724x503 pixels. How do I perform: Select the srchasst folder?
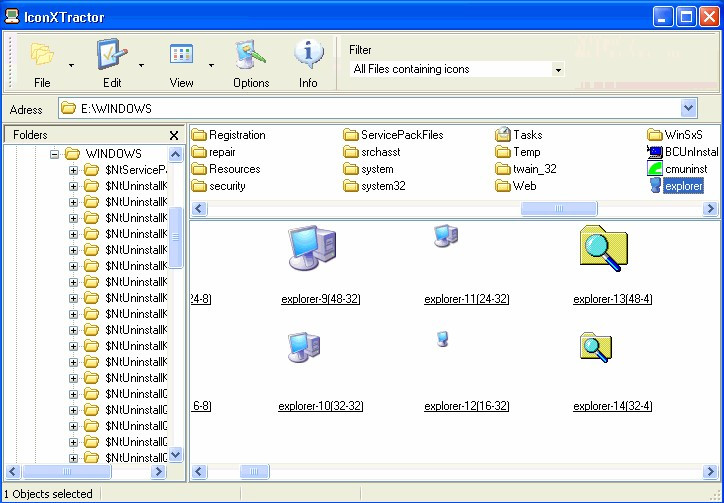[372, 152]
